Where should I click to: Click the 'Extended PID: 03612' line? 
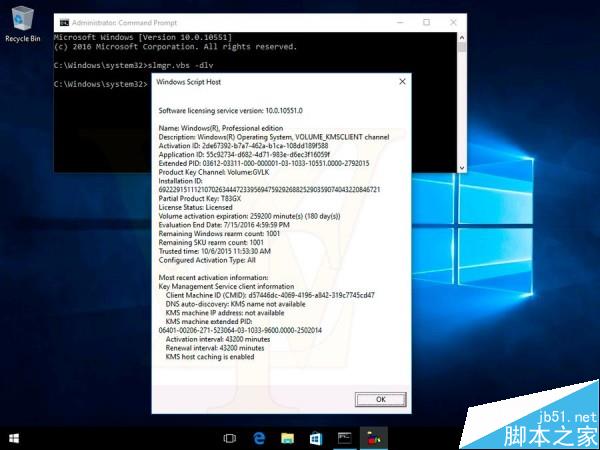(264, 163)
